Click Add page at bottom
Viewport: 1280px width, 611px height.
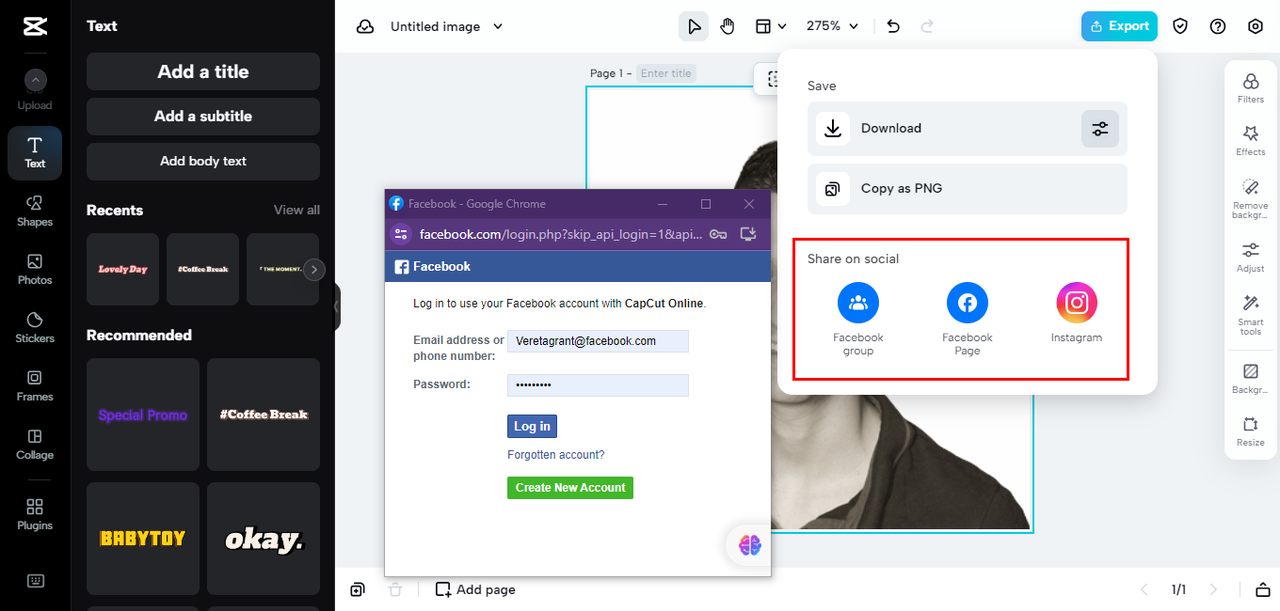point(475,590)
